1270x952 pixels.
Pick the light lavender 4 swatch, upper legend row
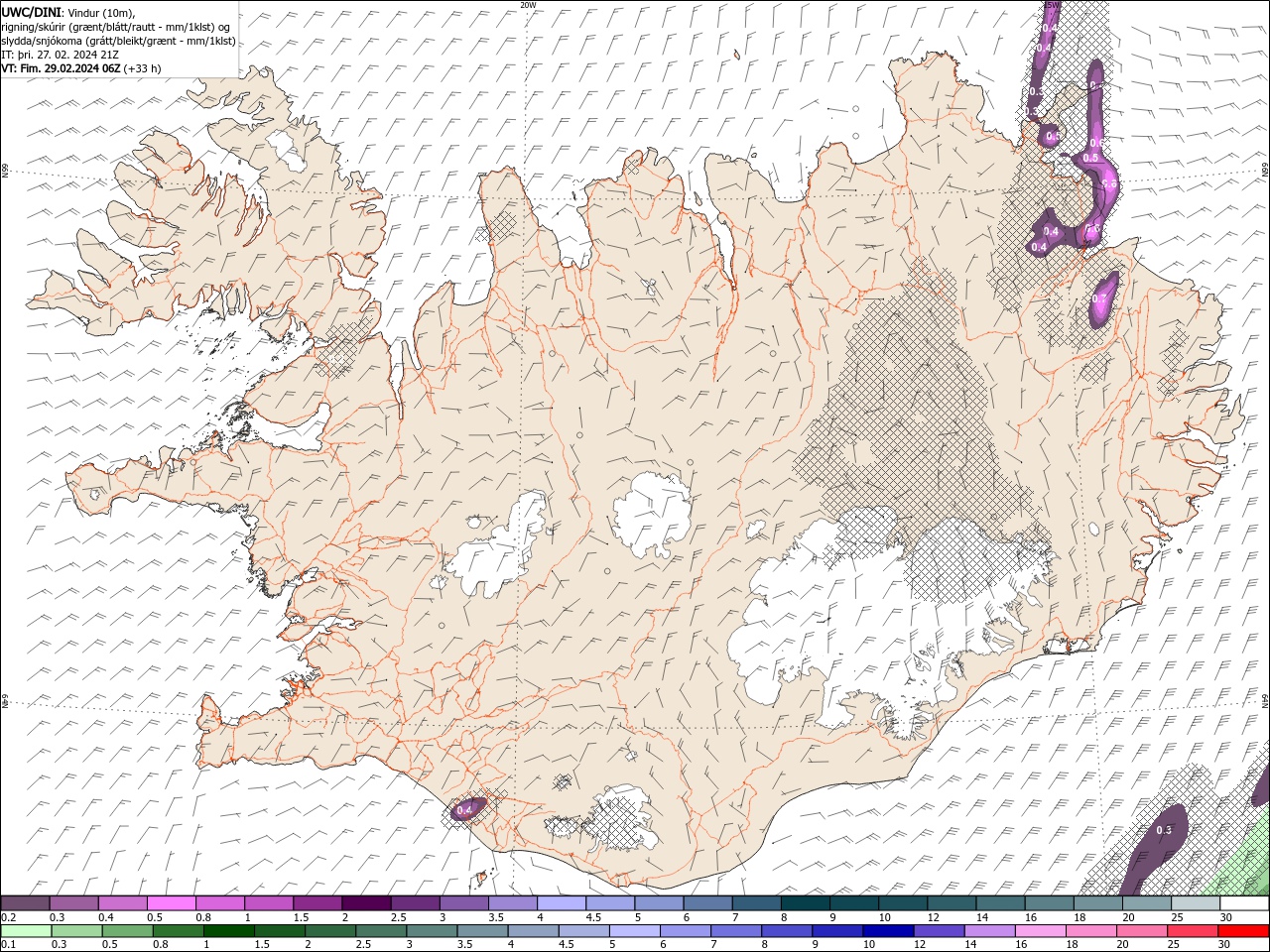pos(561,903)
